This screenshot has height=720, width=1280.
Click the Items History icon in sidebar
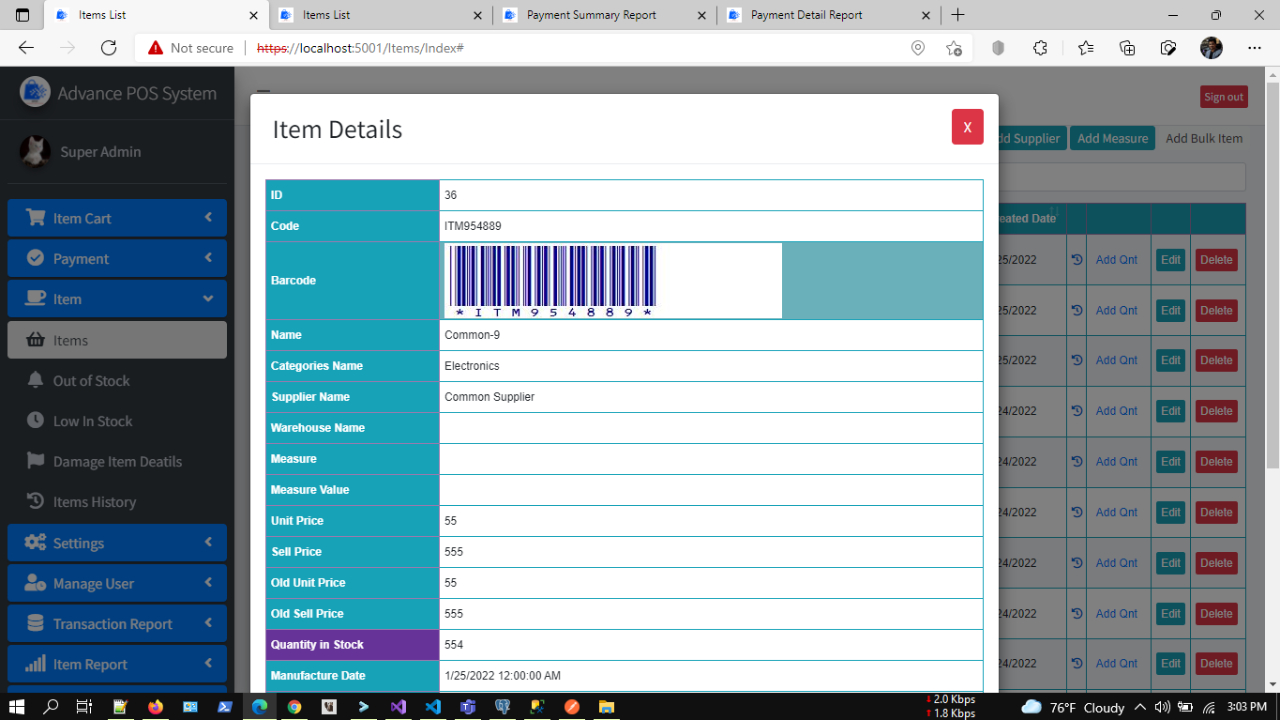[x=34, y=501]
